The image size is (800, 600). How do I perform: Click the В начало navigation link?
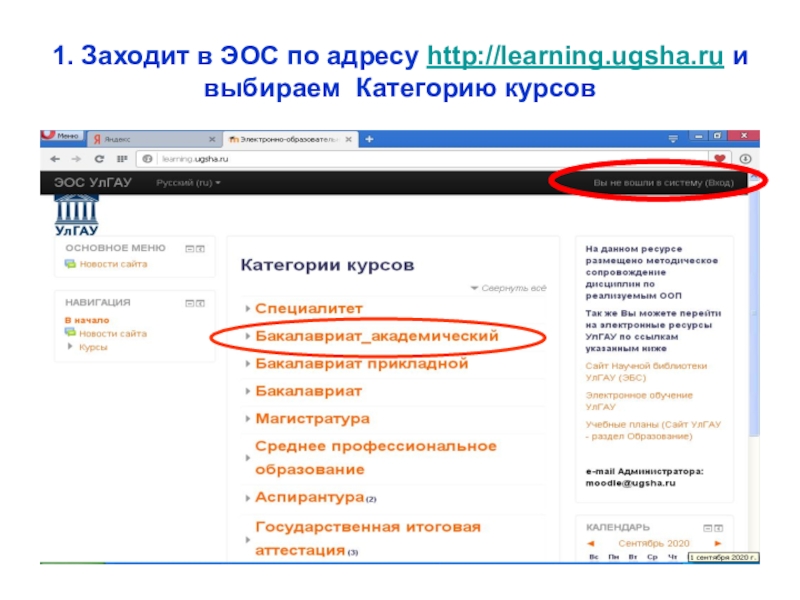click(87, 320)
